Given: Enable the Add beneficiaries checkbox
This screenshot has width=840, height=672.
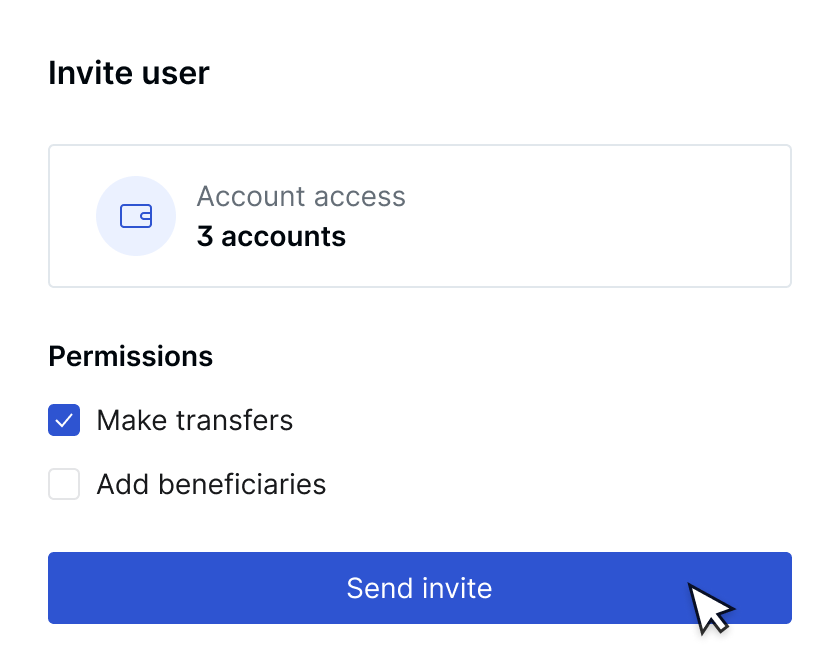Looking at the screenshot, I should tap(64, 484).
